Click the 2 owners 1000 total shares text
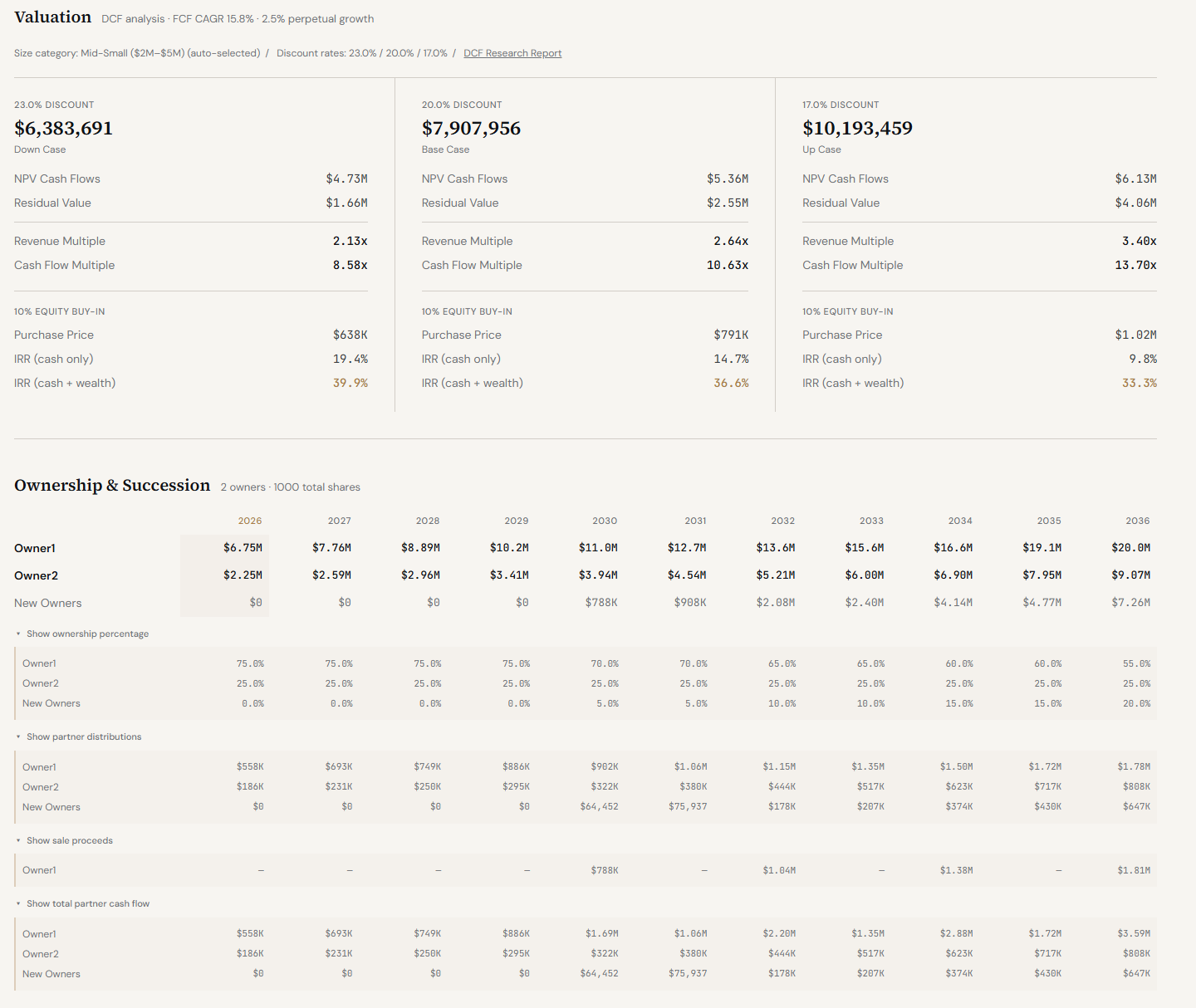Image resolution: width=1196 pixels, height=1008 pixels. coord(291,487)
